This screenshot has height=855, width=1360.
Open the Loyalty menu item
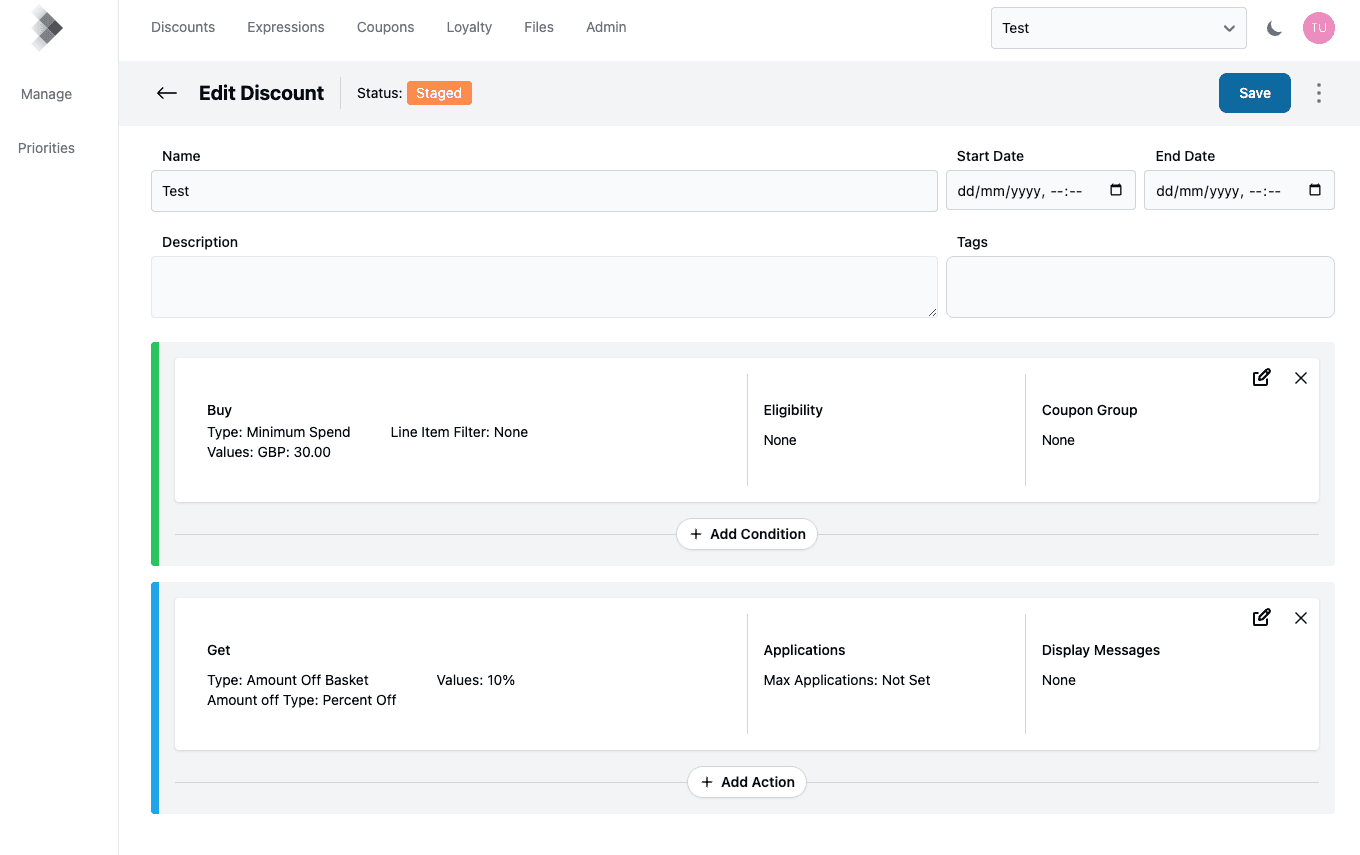point(469,27)
